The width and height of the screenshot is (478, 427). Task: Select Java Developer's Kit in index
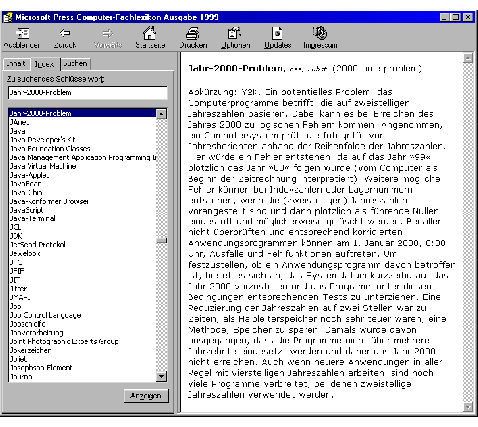pyautogui.click(x=43, y=140)
